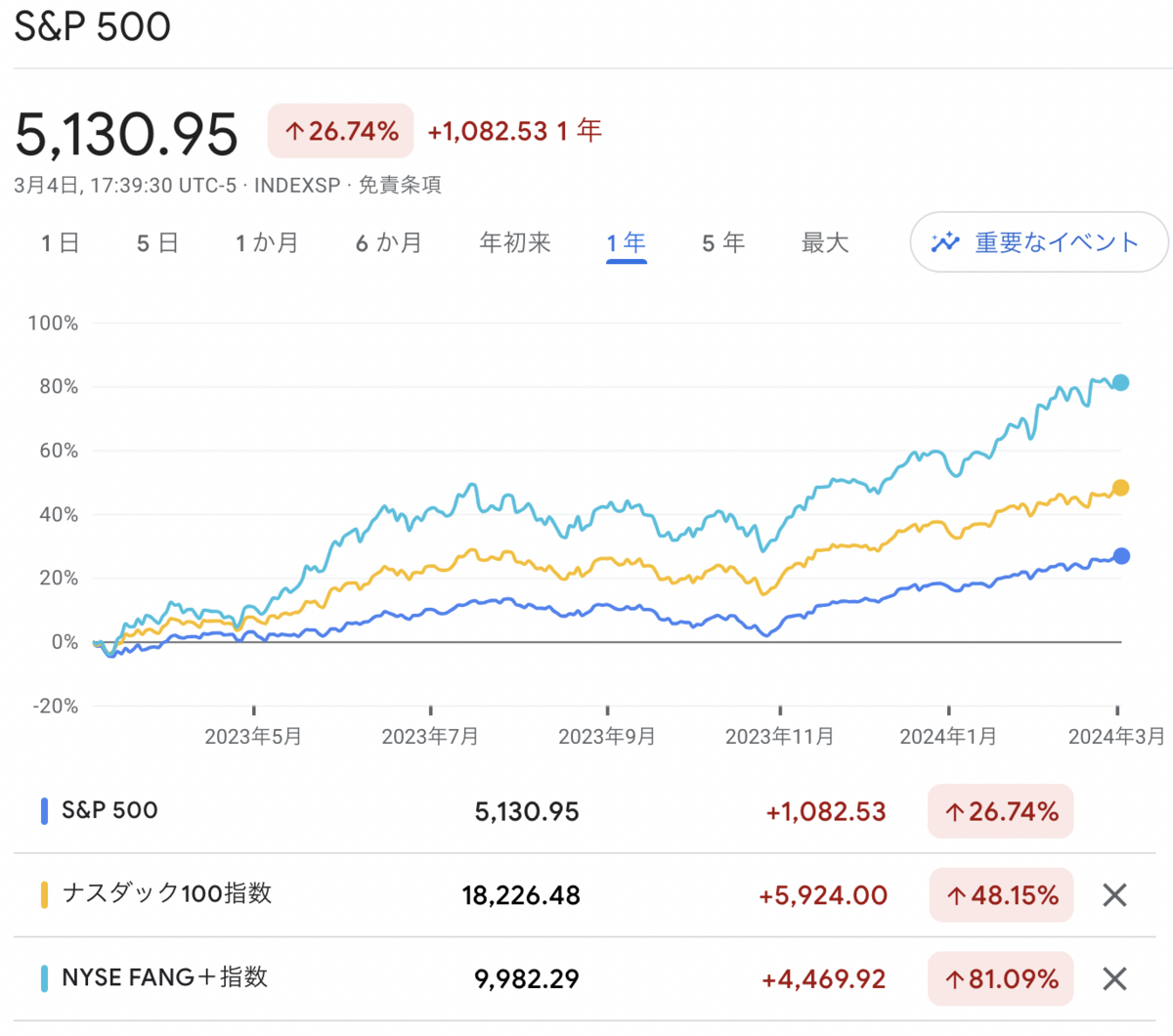Click the 18,226.48 value in ナスダック row

click(x=521, y=895)
